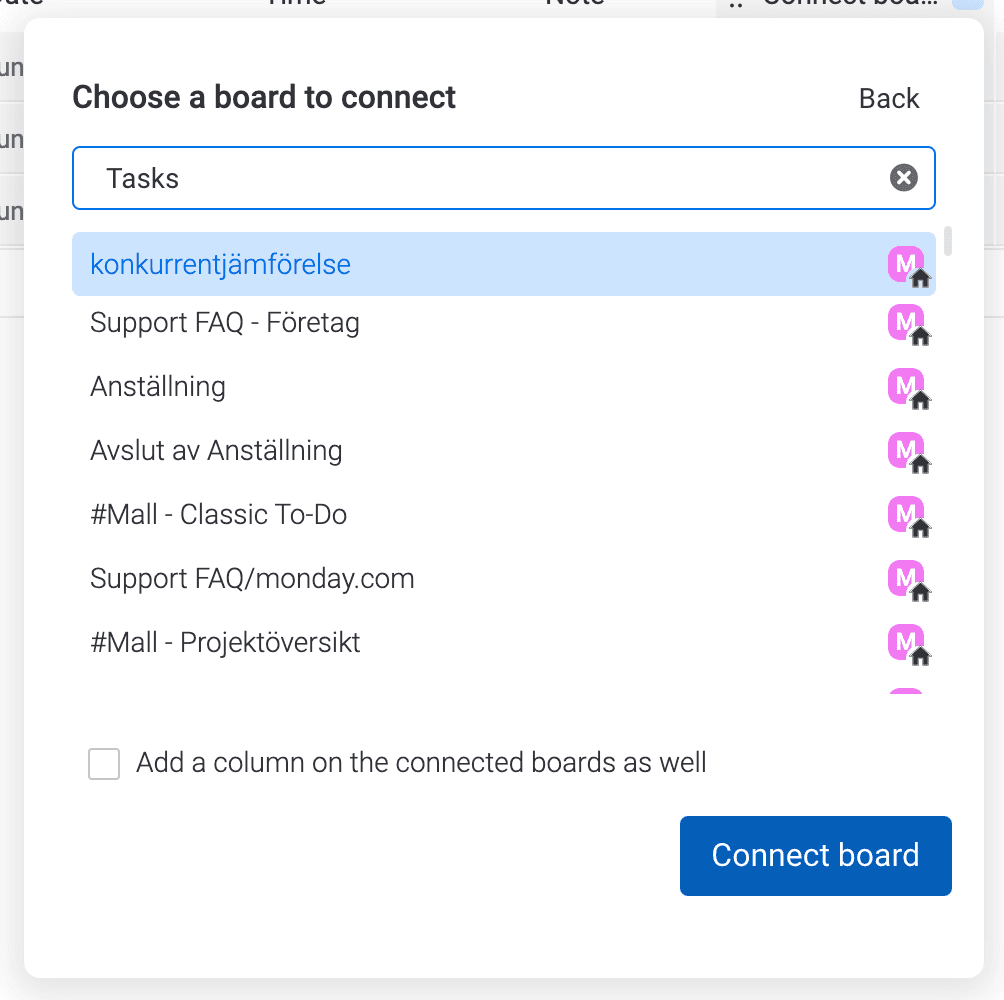The width and height of the screenshot is (1004, 1000).
Task: Pick the Support FAQ/monday.com board
Action: 504,579
